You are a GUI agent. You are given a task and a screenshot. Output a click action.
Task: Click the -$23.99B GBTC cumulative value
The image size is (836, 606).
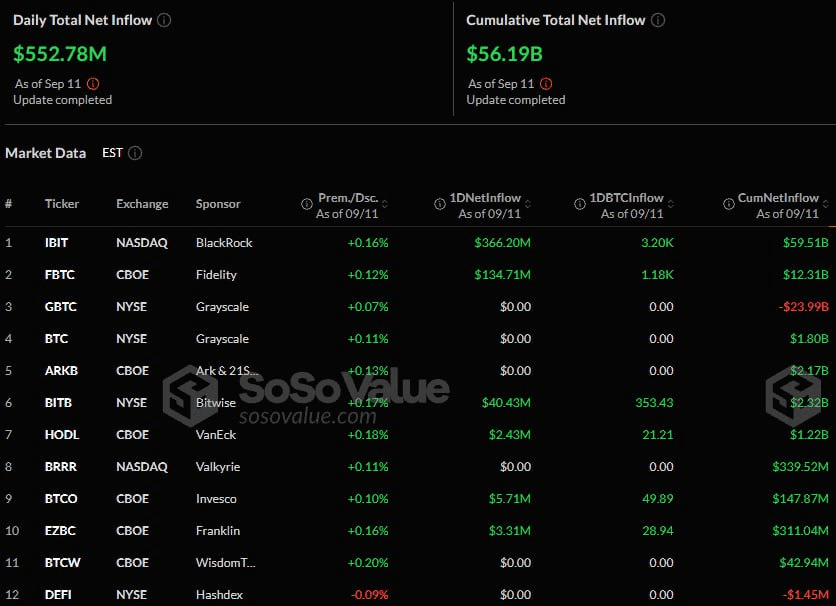(x=803, y=306)
